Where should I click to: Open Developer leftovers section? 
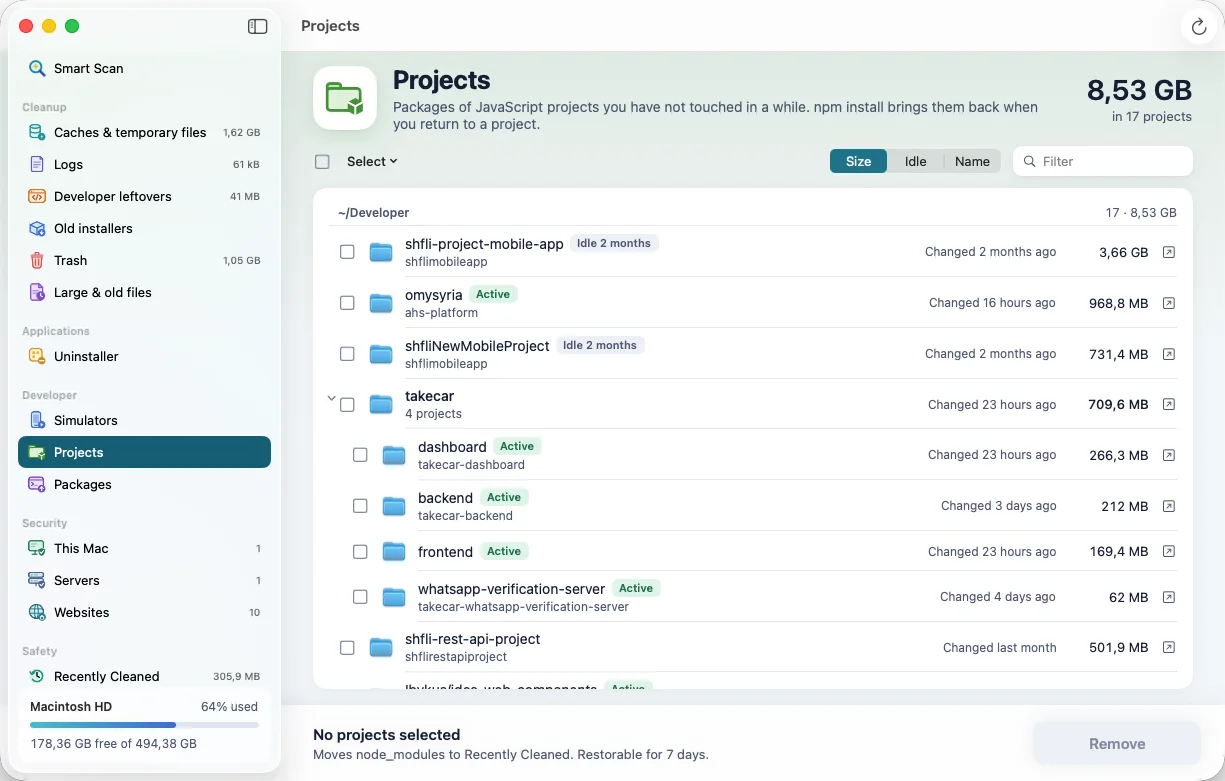(144, 196)
